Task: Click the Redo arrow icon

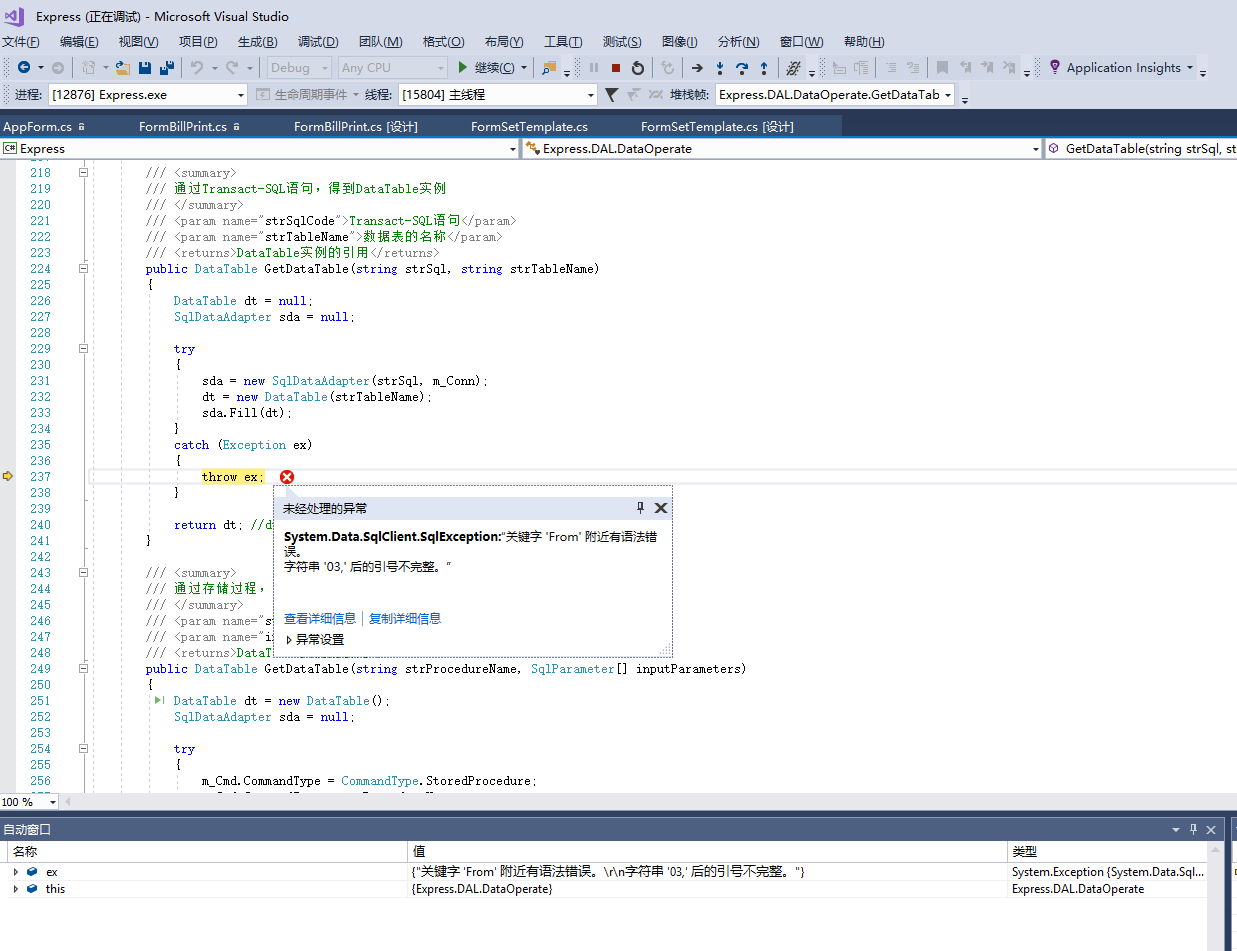Action: pyautogui.click(x=232, y=67)
